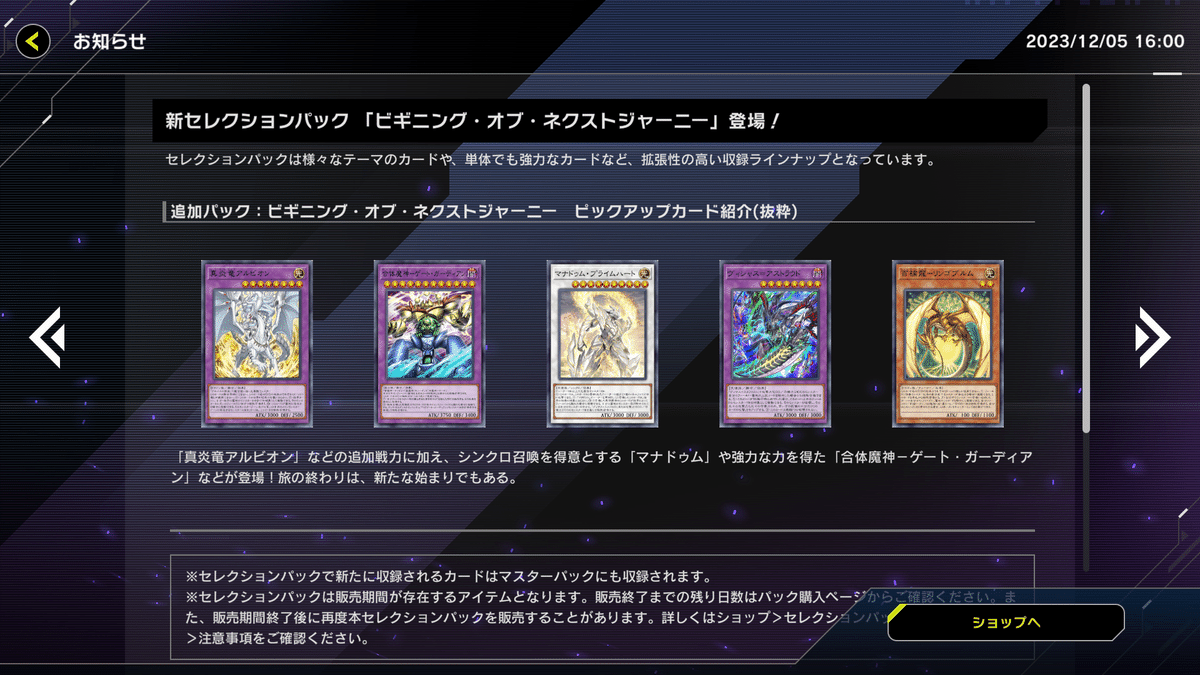Go back using the yellow arrow icon
Image resolution: width=1200 pixels, height=675 pixels.
pos(33,41)
